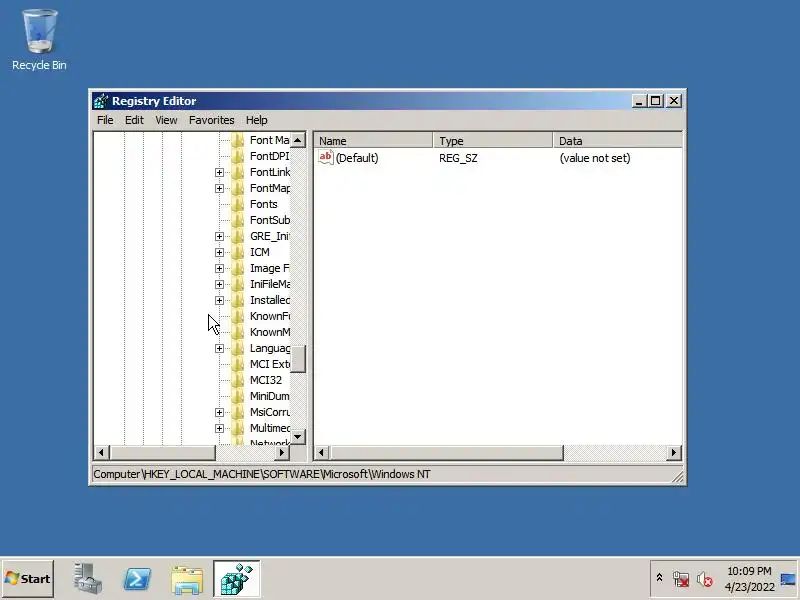Click the values pane horizontal scroll thumb

(446, 452)
